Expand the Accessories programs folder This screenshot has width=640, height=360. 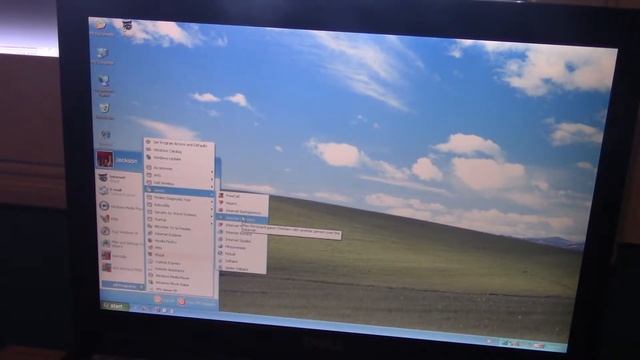click(180, 168)
